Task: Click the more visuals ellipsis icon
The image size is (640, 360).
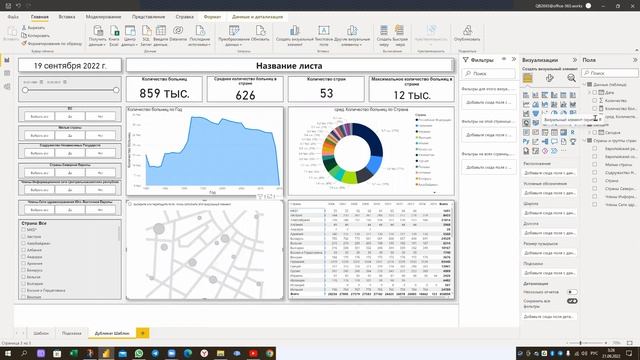Action: (563, 151)
